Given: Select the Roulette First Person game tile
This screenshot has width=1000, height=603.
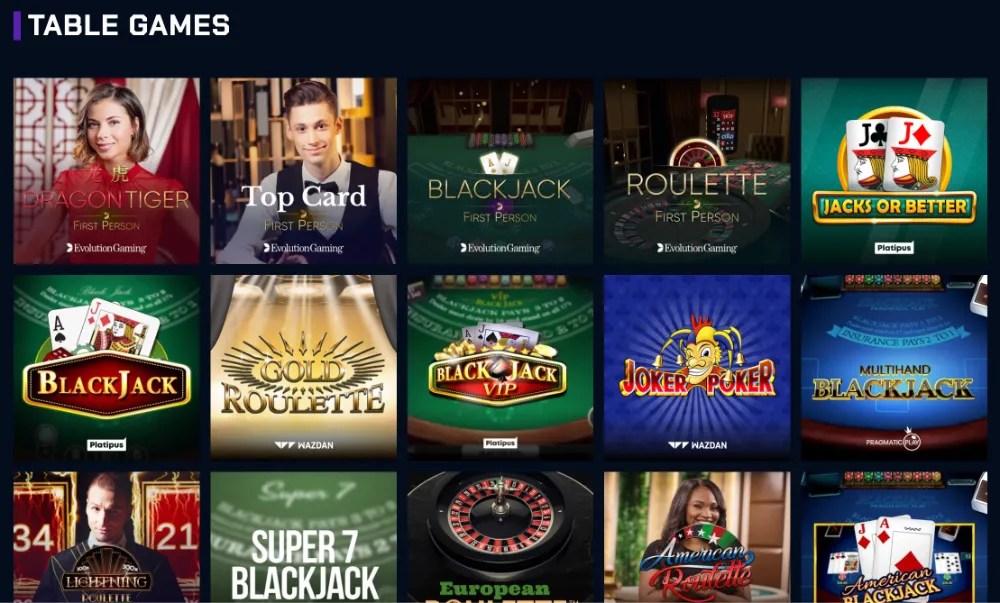Looking at the screenshot, I should coord(697,171).
